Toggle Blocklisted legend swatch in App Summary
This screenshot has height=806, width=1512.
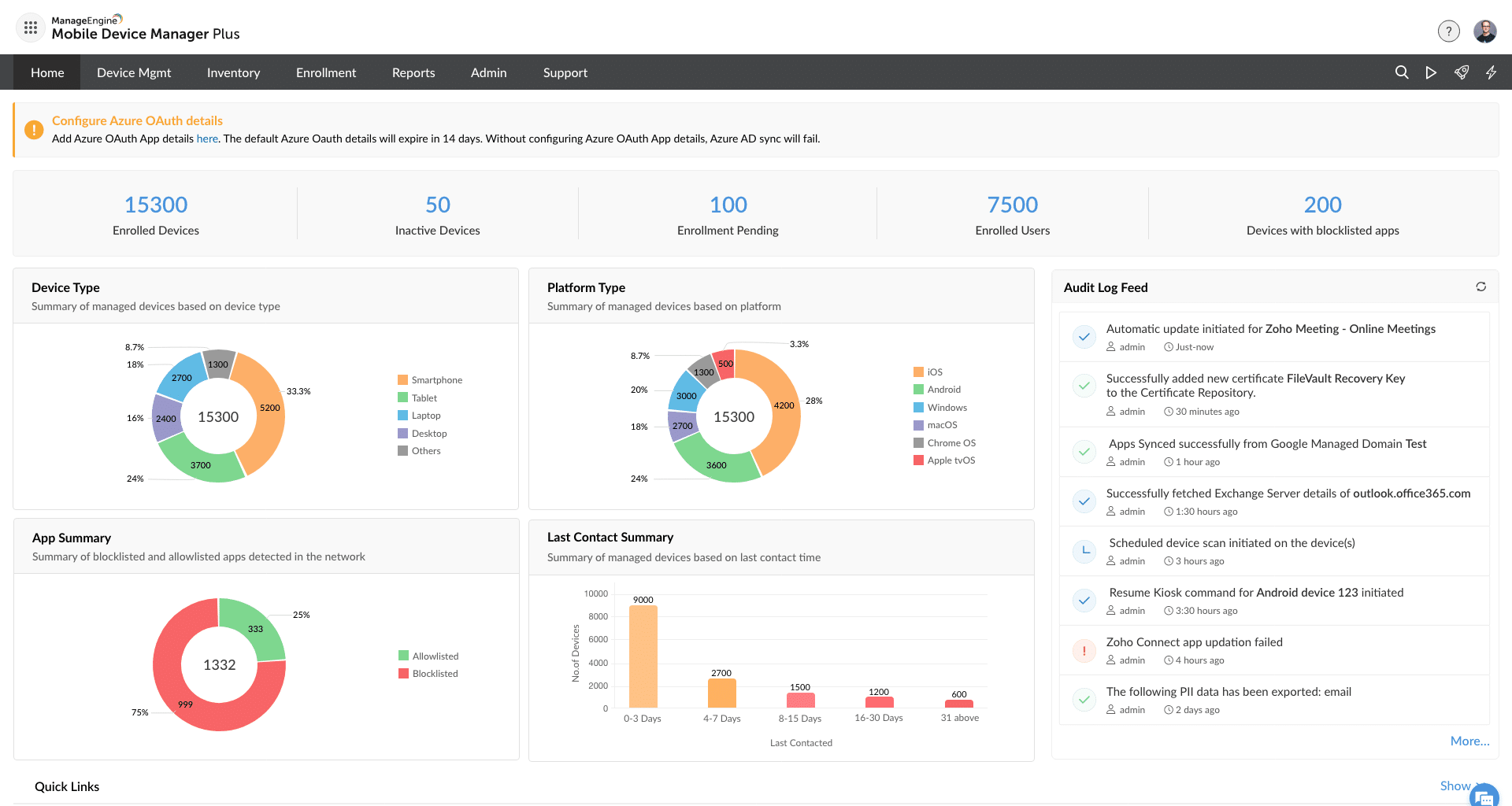403,673
